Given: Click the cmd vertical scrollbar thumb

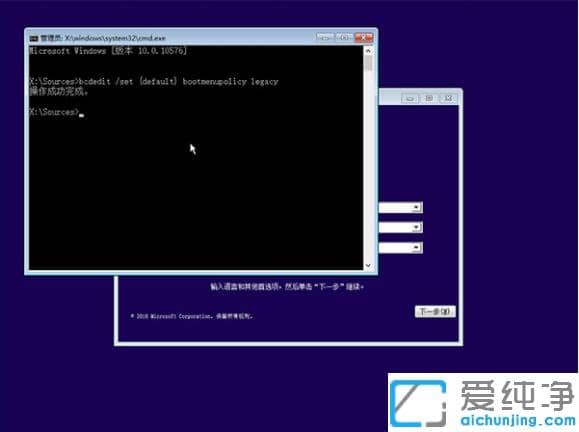Looking at the screenshot, I should pyautogui.click(x=368, y=64).
